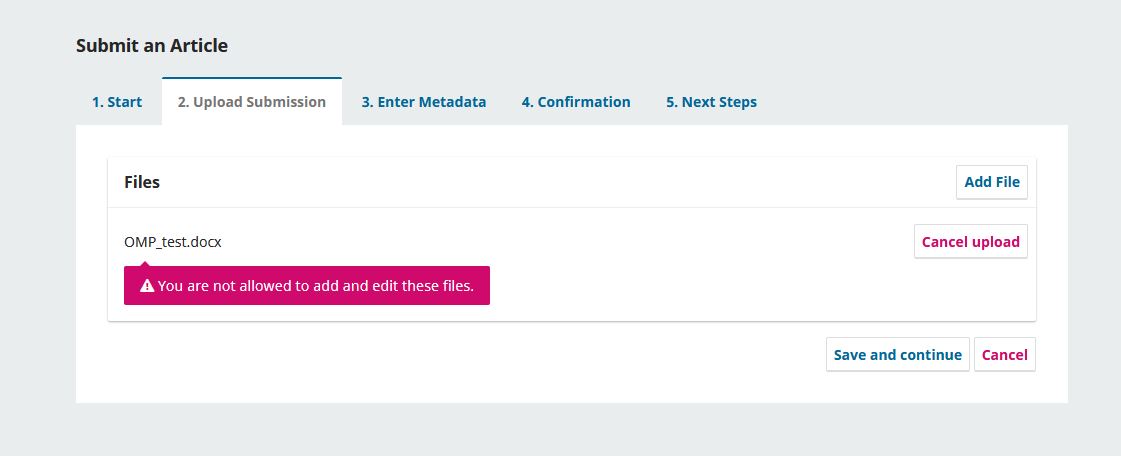Cancel upload of OMP_test.docx

click(x=970, y=241)
